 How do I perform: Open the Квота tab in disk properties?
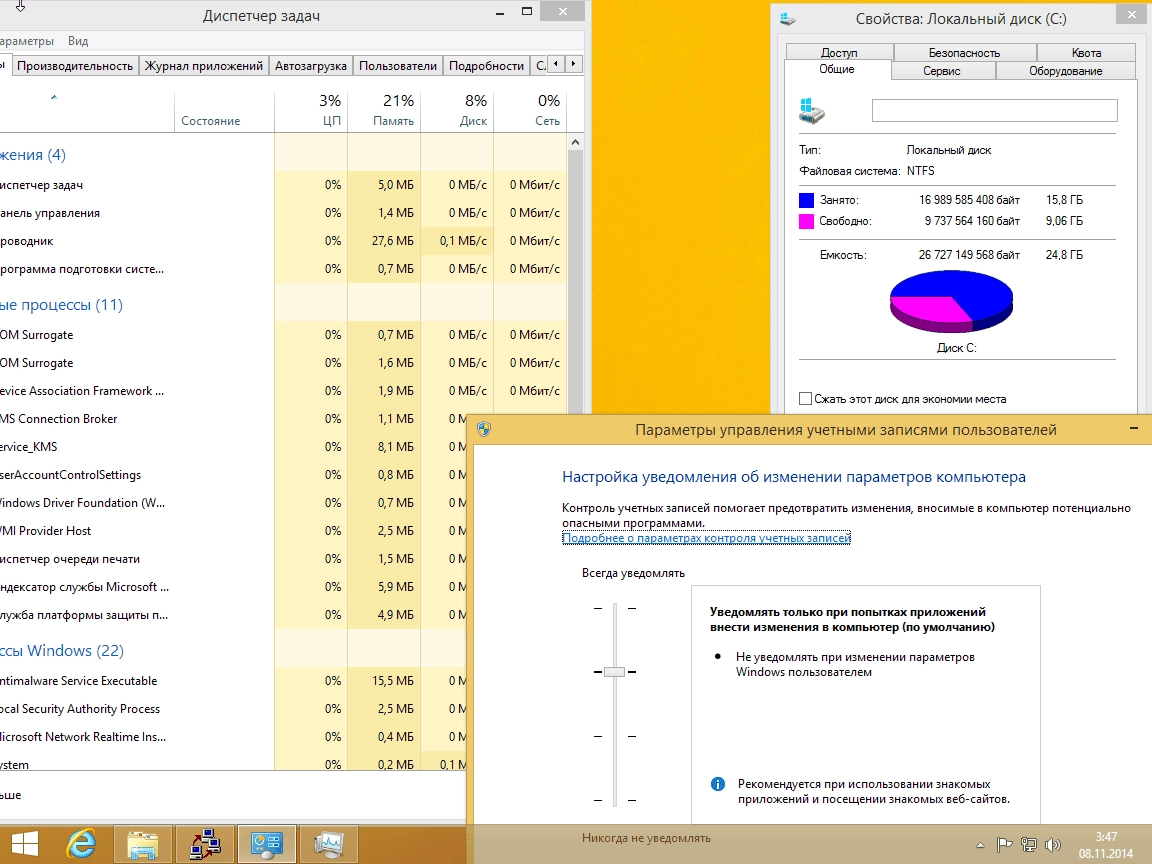(1086, 53)
